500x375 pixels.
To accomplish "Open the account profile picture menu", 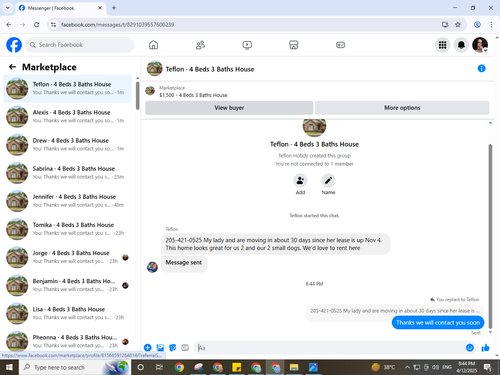I will tap(480, 45).
